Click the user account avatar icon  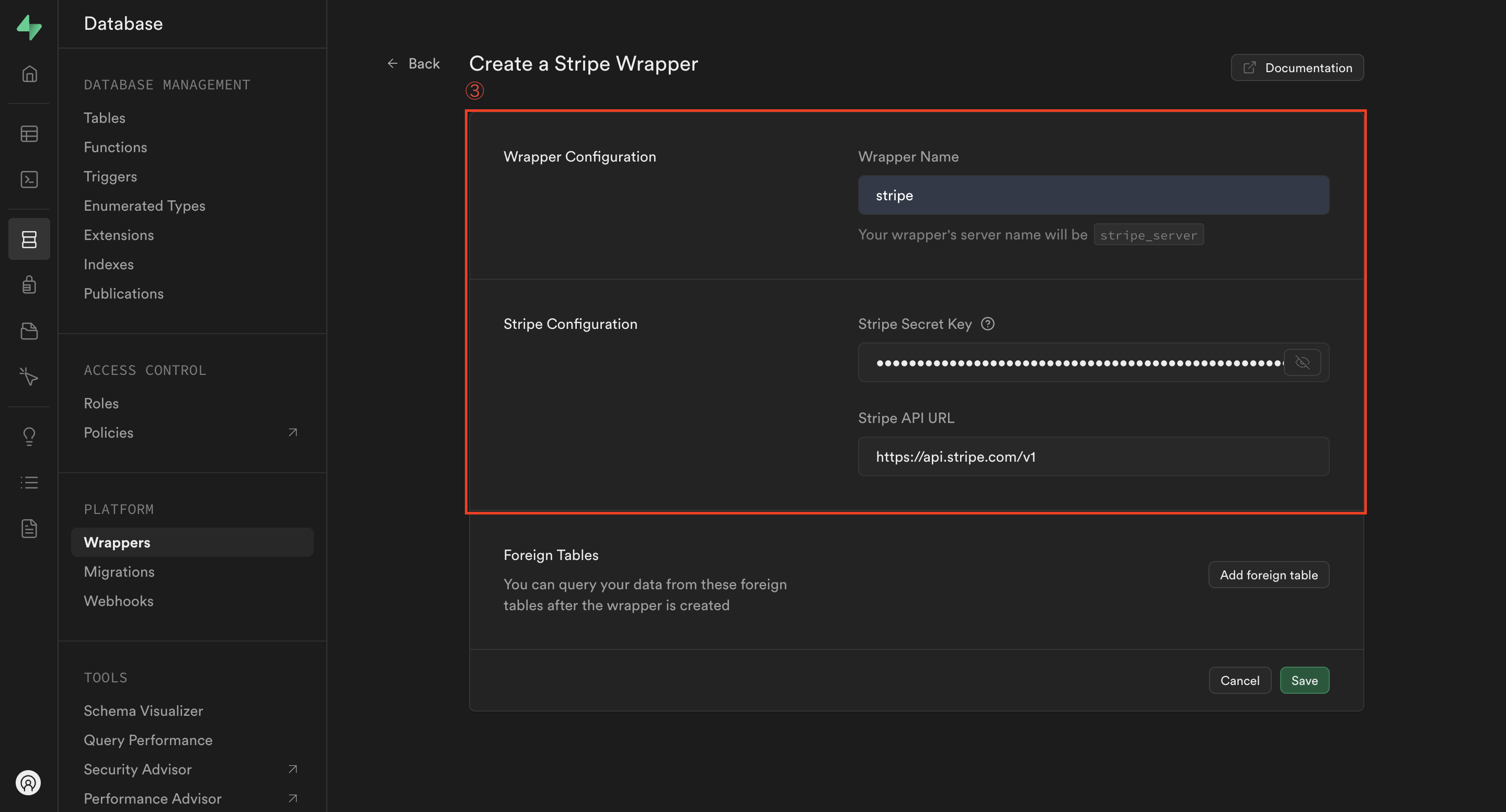click(x=28, y=783)
